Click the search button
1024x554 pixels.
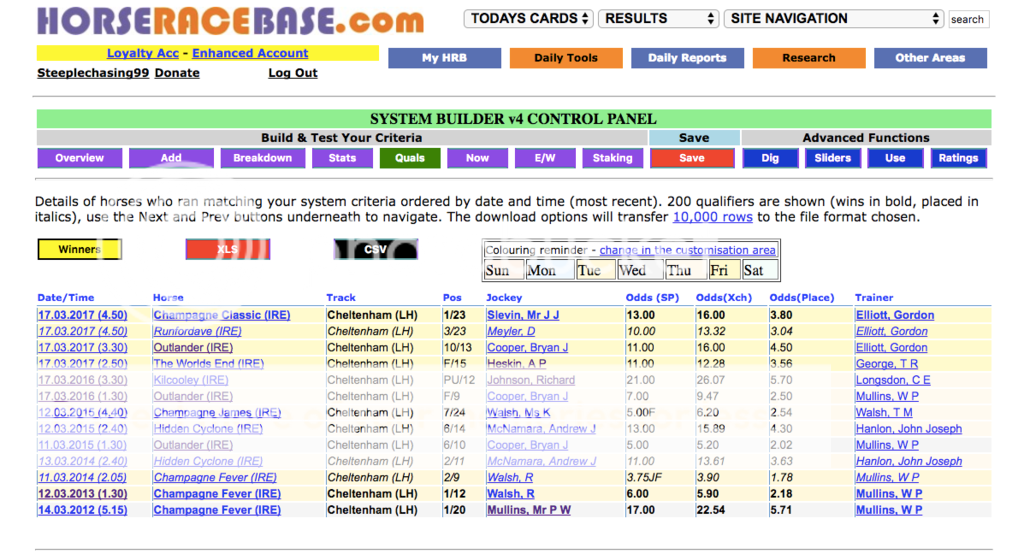click(967, 19)
